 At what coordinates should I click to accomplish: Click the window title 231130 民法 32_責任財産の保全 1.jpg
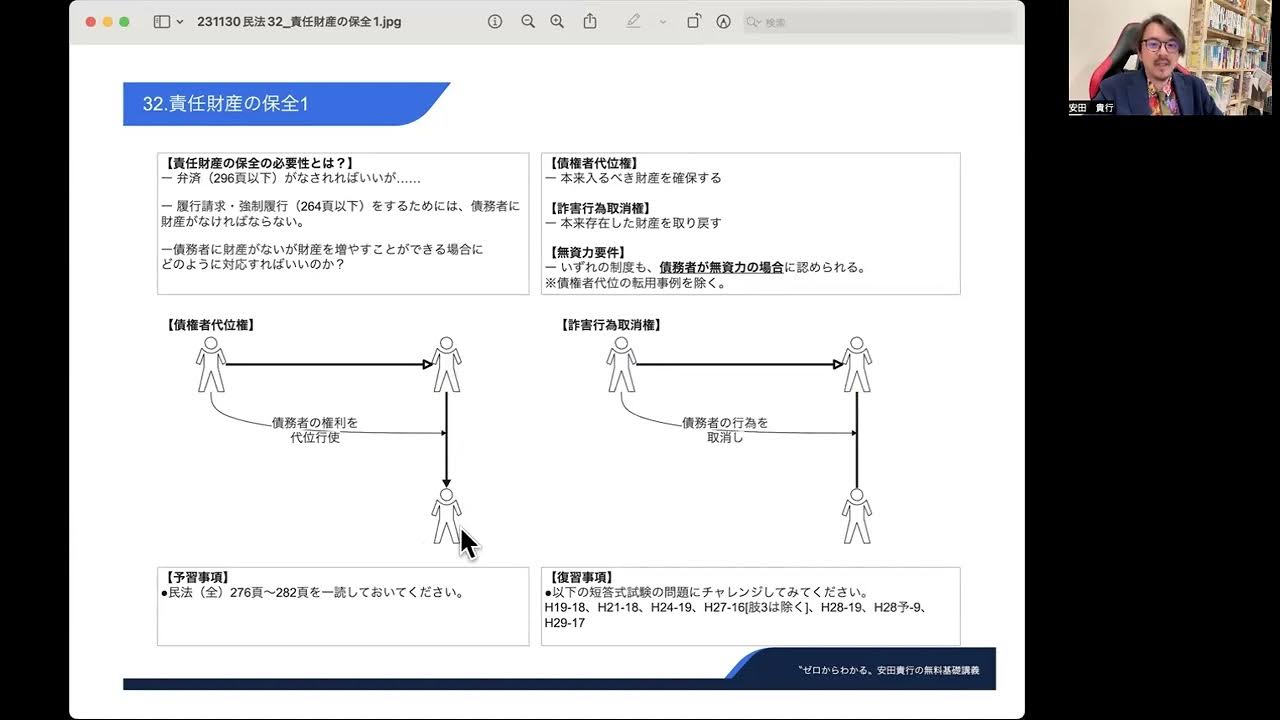(299, 22)
